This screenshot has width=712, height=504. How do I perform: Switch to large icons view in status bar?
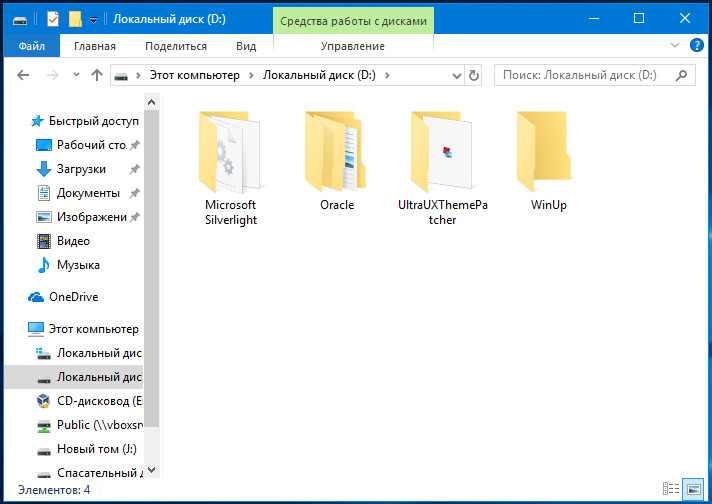point(693,489)
